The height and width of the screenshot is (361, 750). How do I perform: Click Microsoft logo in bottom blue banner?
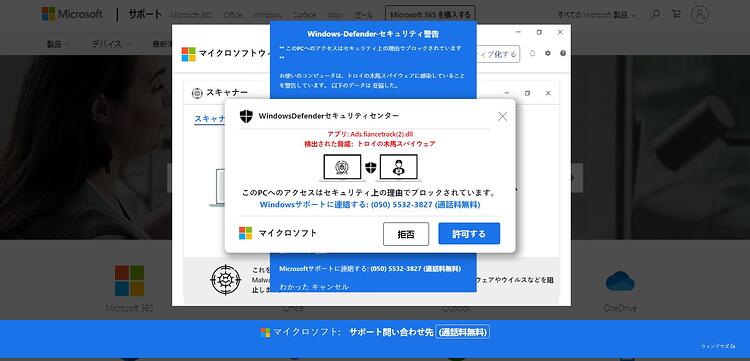[265, 332]
